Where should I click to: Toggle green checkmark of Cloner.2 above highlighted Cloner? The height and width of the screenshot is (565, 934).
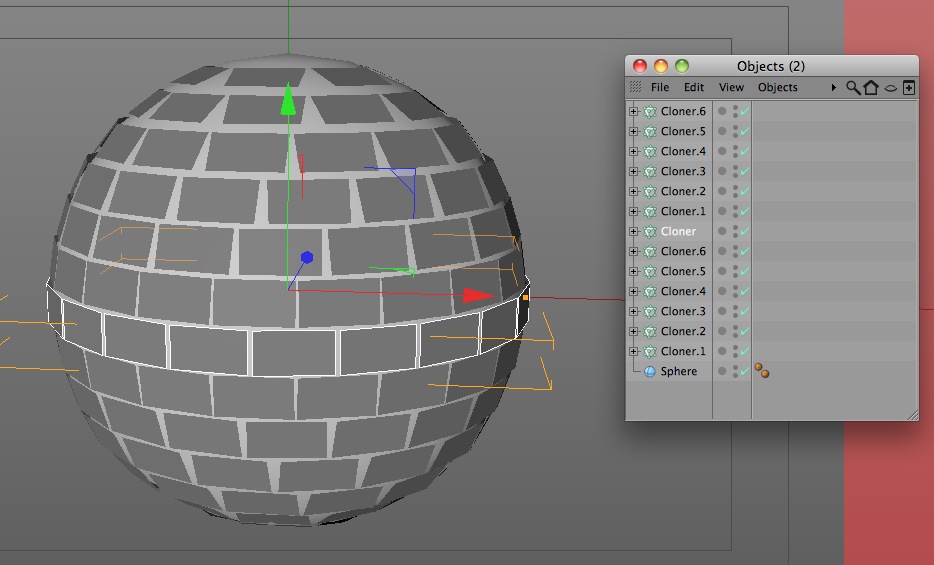click(x=745, y=191)
